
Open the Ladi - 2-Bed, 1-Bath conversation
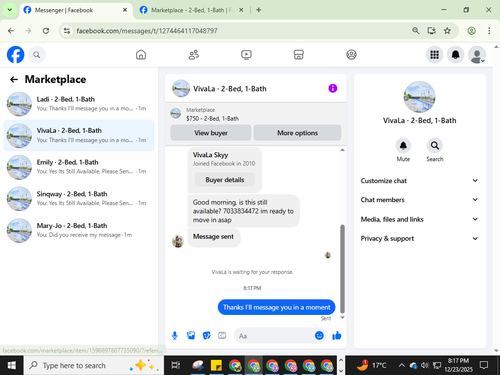pos(79,104)
